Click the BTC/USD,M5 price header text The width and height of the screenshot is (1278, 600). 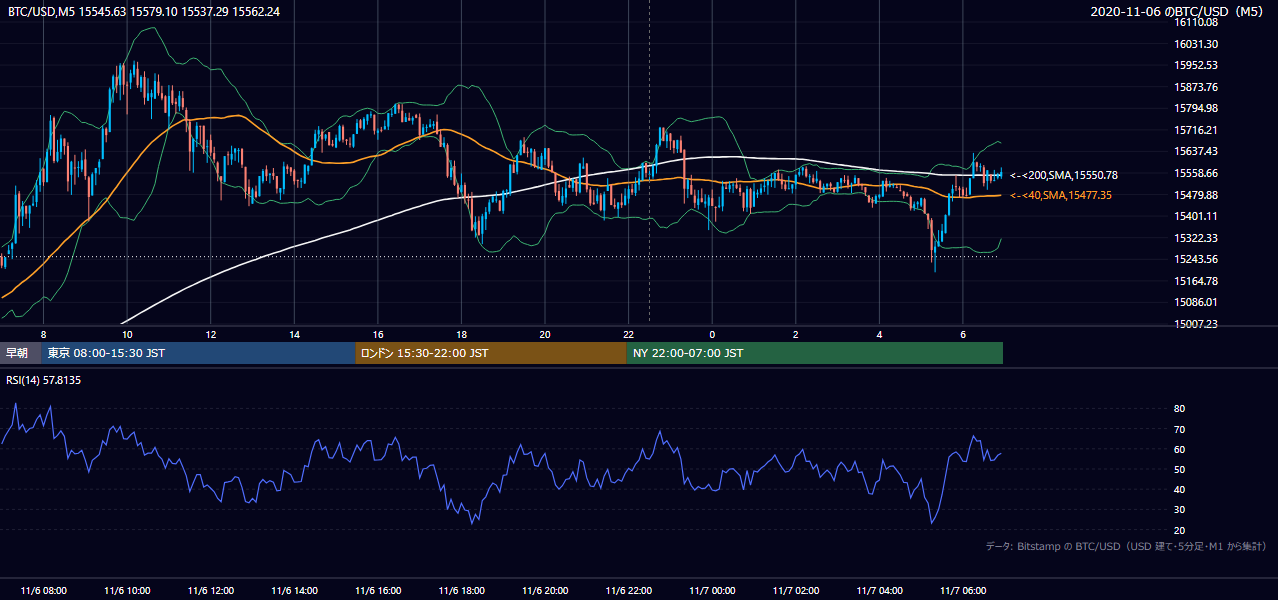tap(144, 11)
